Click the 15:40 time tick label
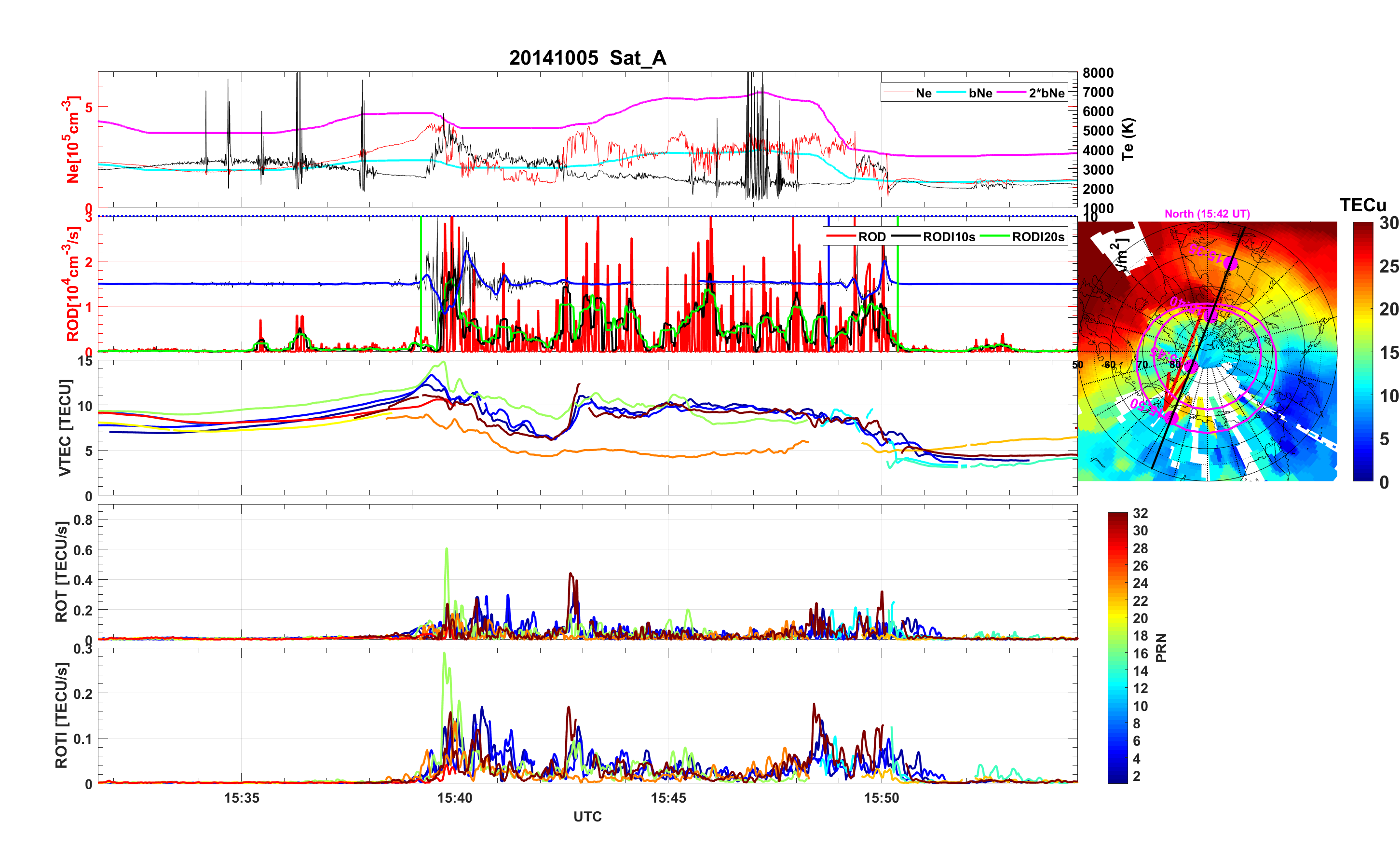Viewport: 1400px width, 847px height. (x=455, y=797)
